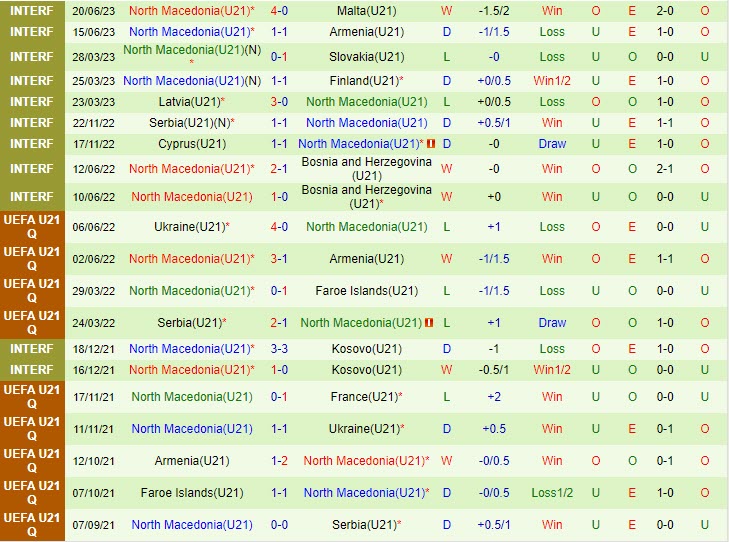Open Faroe Islands(U21) in 07/10/21 row
729x542 pixels.
click(x=192, y=493)
